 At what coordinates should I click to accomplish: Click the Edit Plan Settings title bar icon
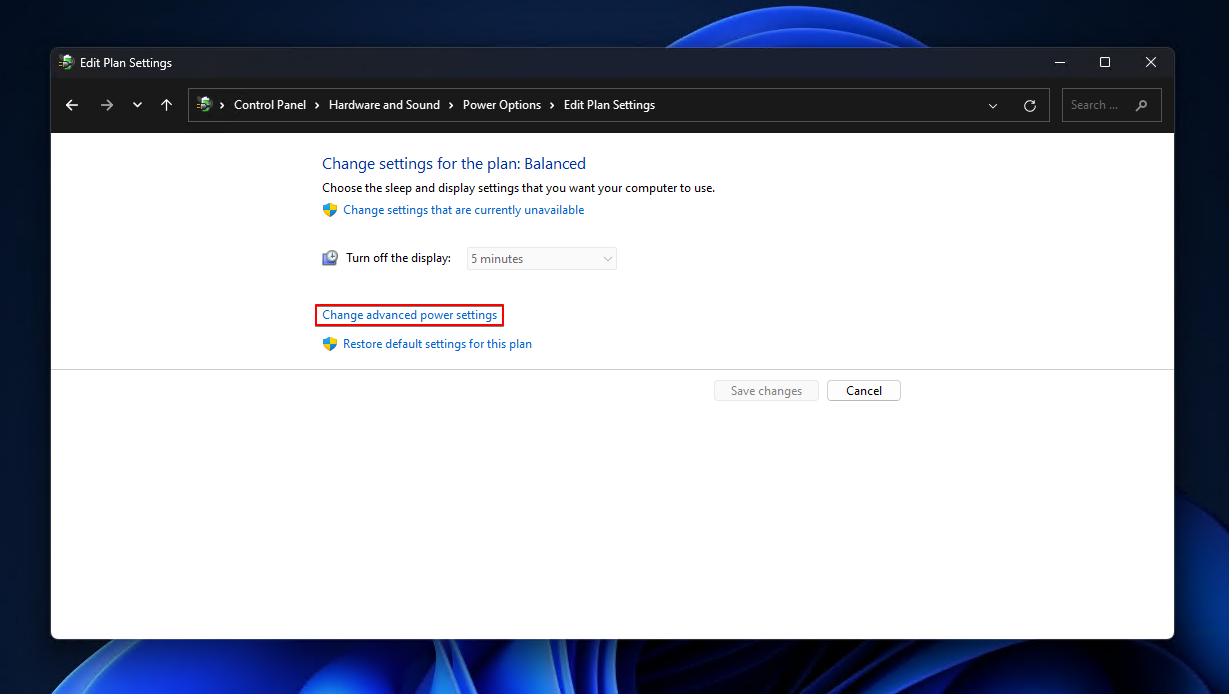65,62
